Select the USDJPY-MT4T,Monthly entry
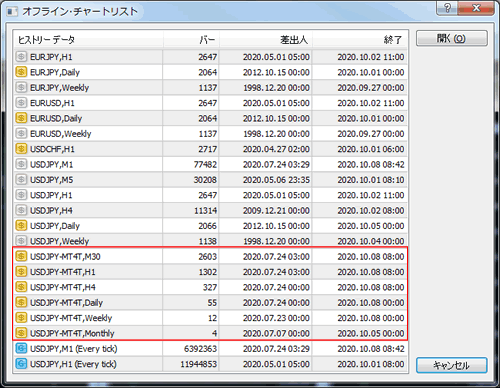500x388 pixels. coord(72,333)
